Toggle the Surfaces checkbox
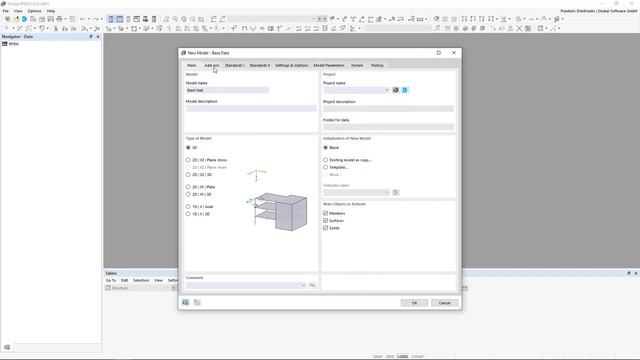The height and width of the screenshot is (360, 640). (x=326, y=220)
